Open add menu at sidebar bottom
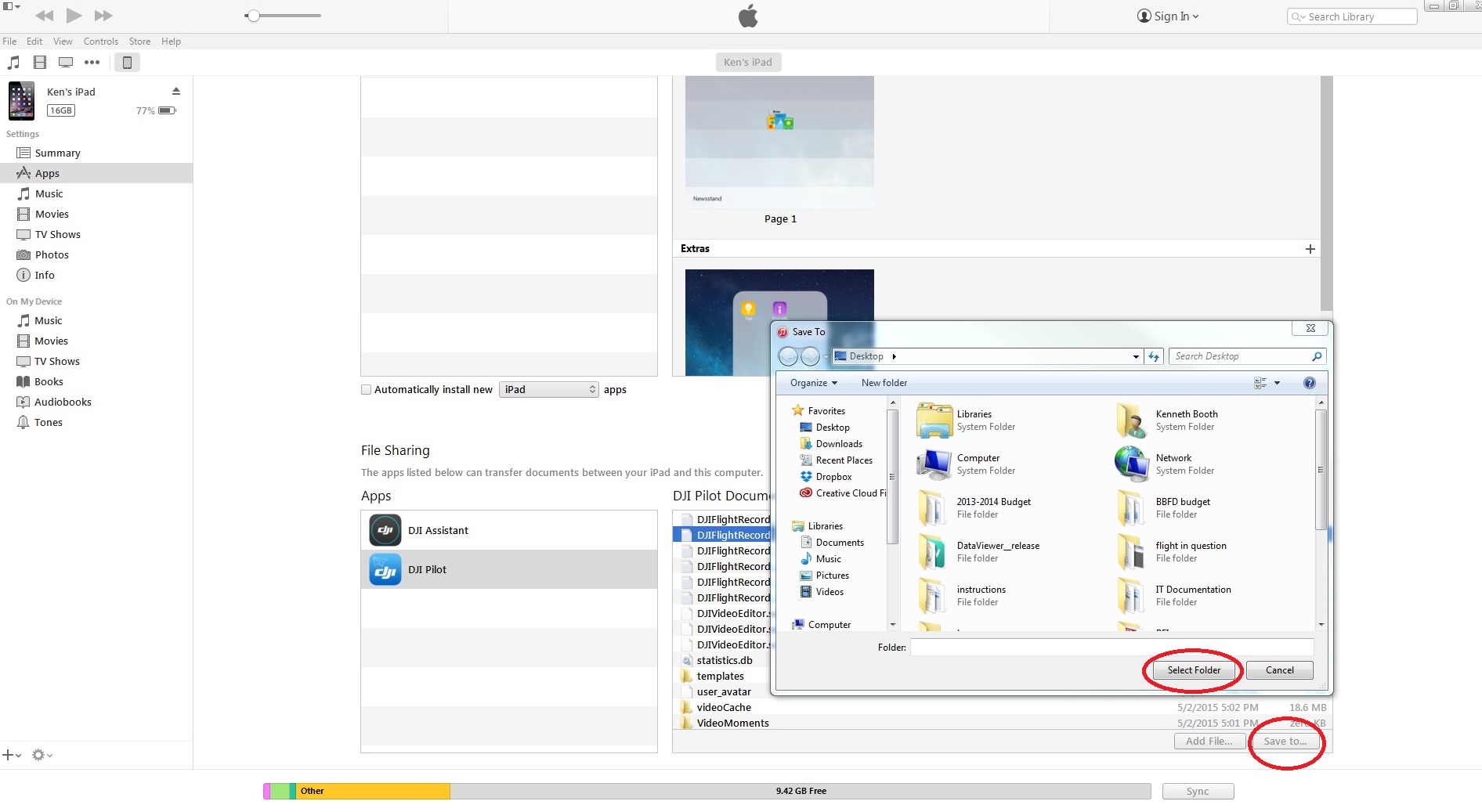 (x=12, y=755)
